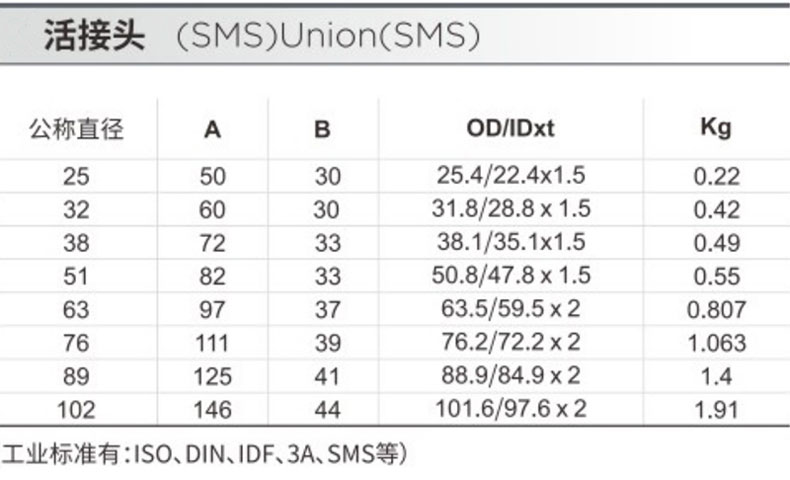Select the 1.063 weight value
This screenshot has width=790, height=480.
tap(716, 343)
